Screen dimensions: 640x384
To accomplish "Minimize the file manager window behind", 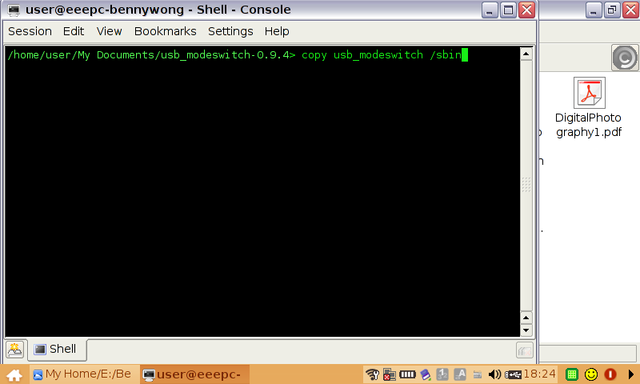I will (x=593, y=10).
